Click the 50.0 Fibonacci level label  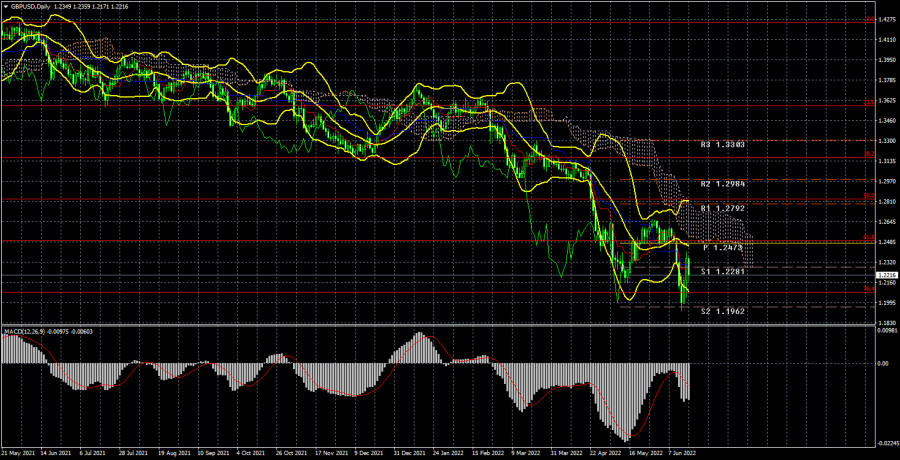(x=870, y=196)
